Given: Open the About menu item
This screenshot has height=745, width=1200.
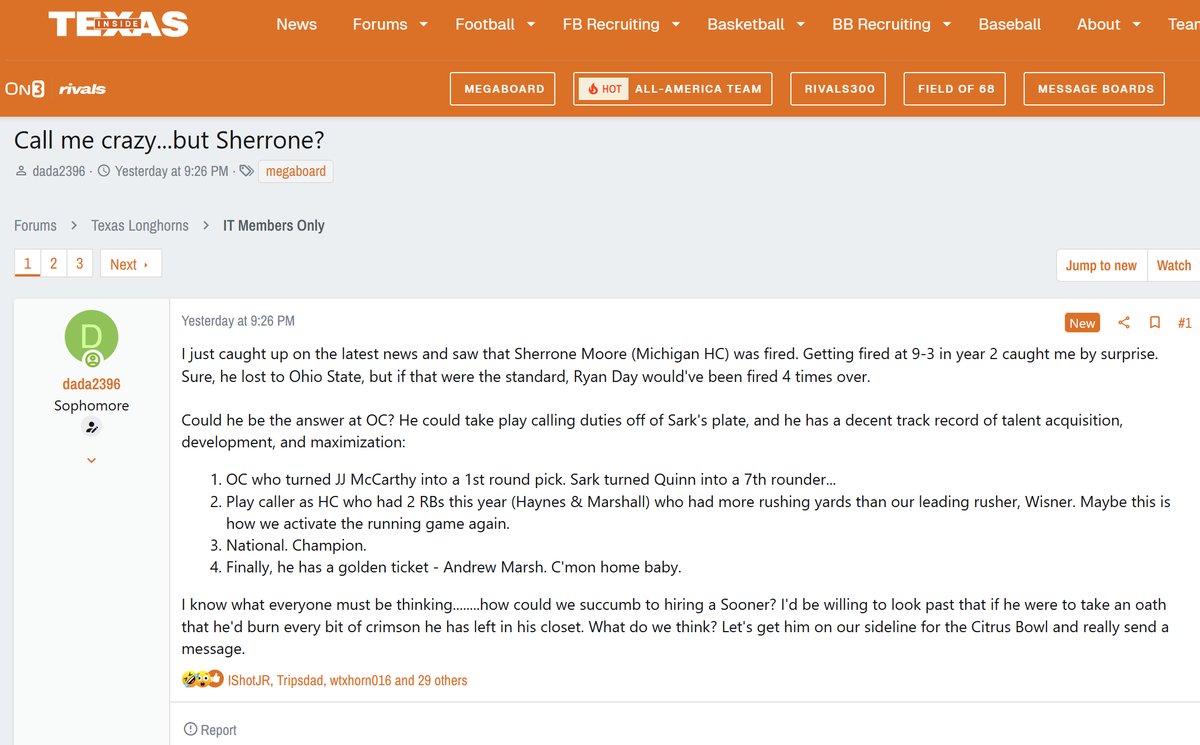Looking at the screenshot, I should (x=1098, y=24).
